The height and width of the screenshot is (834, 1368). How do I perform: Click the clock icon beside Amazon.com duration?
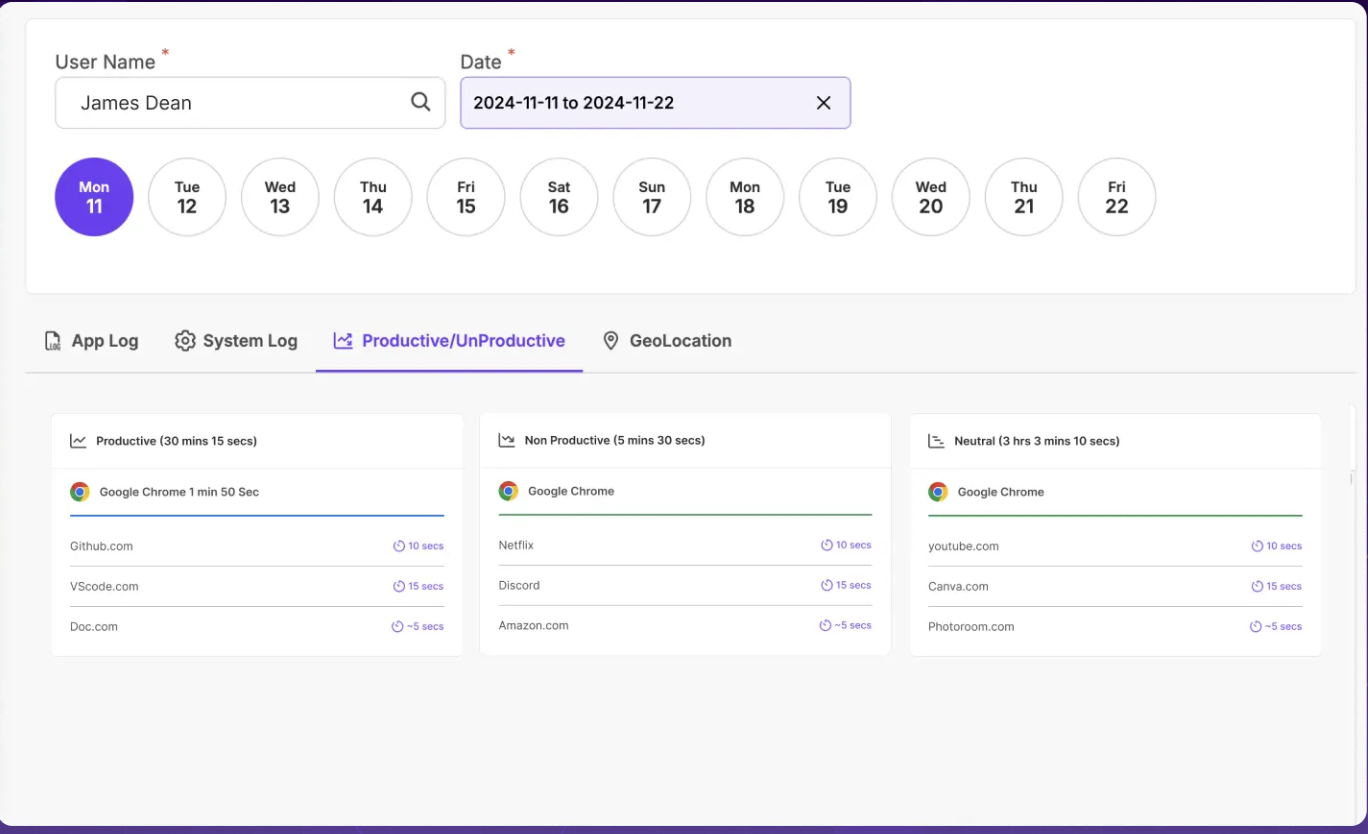pyautogui.click(x=825, y=625)
